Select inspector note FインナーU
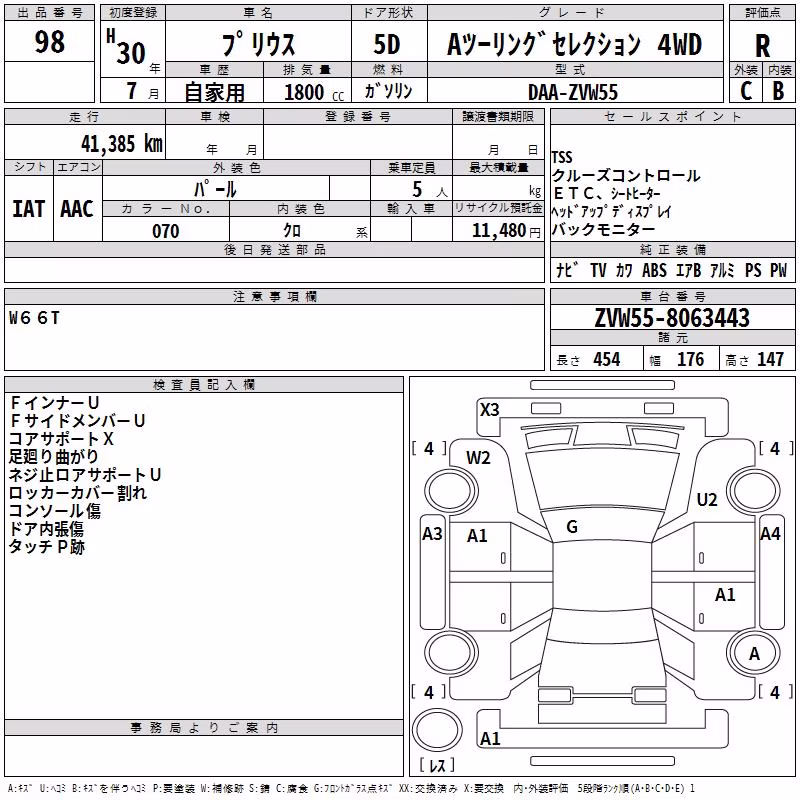The image size is (800, 800). (55, 403)
